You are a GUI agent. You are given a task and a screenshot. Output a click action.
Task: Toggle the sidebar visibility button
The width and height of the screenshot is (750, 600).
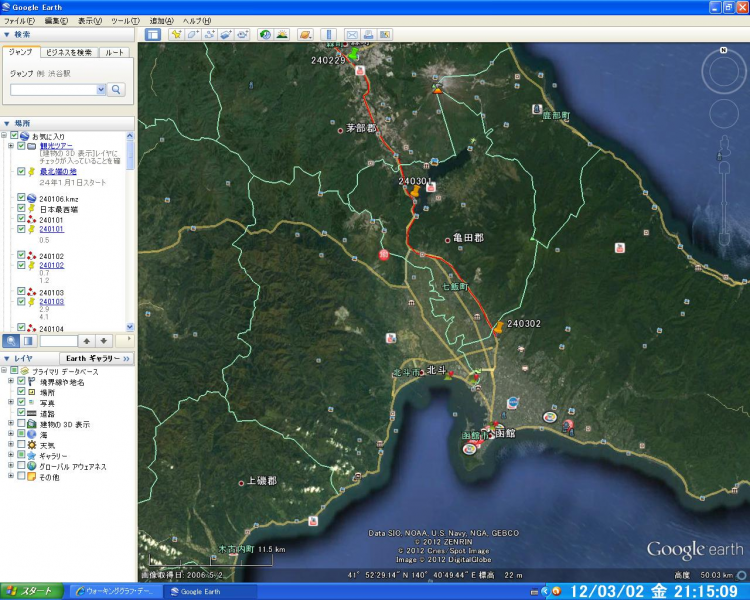153,34
